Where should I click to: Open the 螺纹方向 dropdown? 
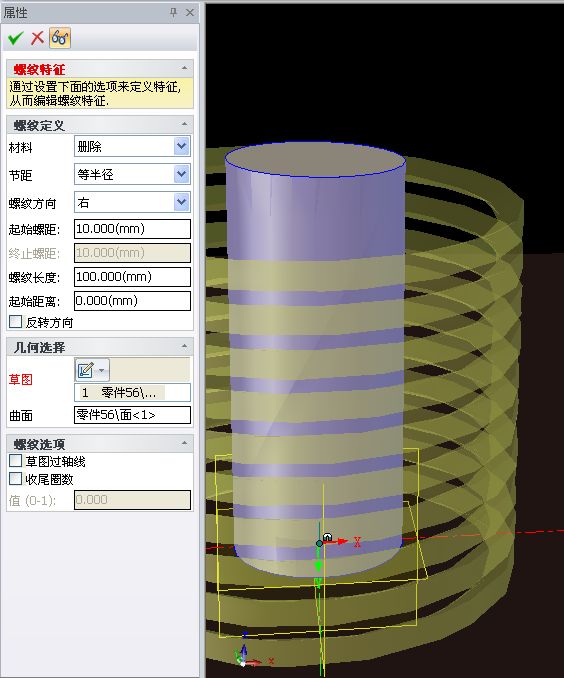point(132,202)
